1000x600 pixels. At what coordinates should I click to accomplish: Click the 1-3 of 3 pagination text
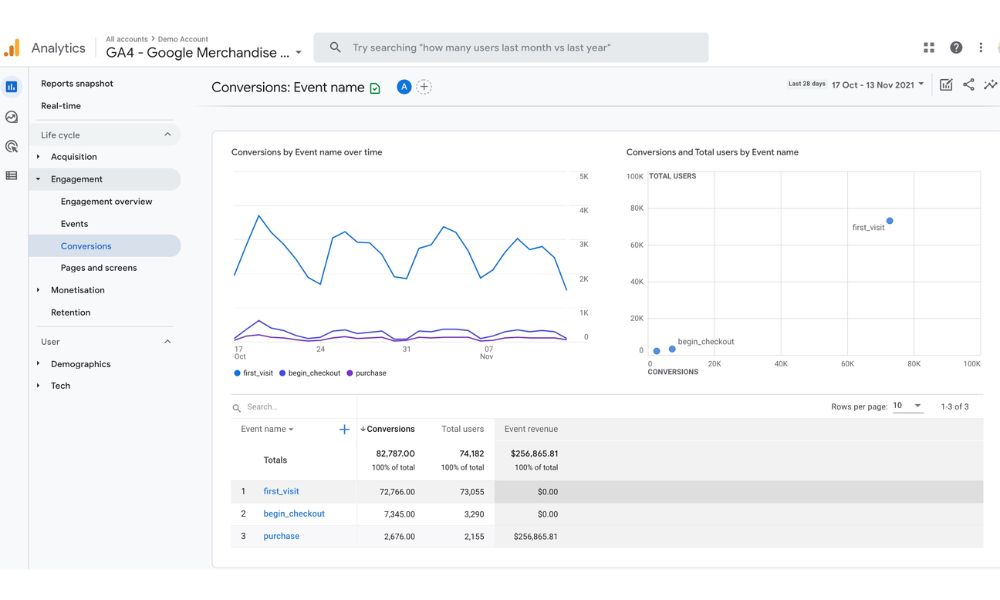955,406
